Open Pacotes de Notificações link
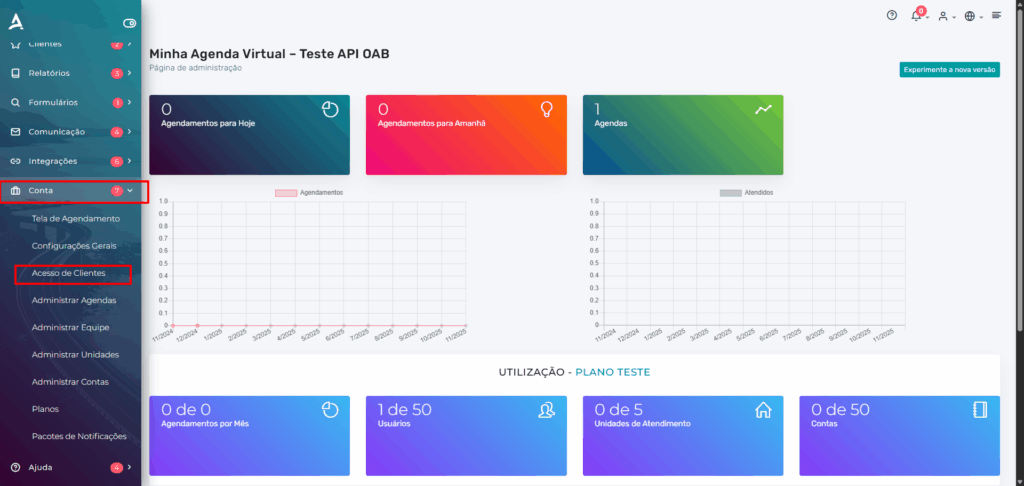 (x=79, y=436)
